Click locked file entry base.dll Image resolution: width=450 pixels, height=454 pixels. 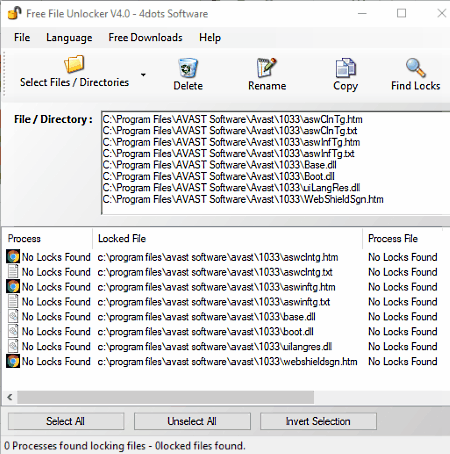[206, 317]
